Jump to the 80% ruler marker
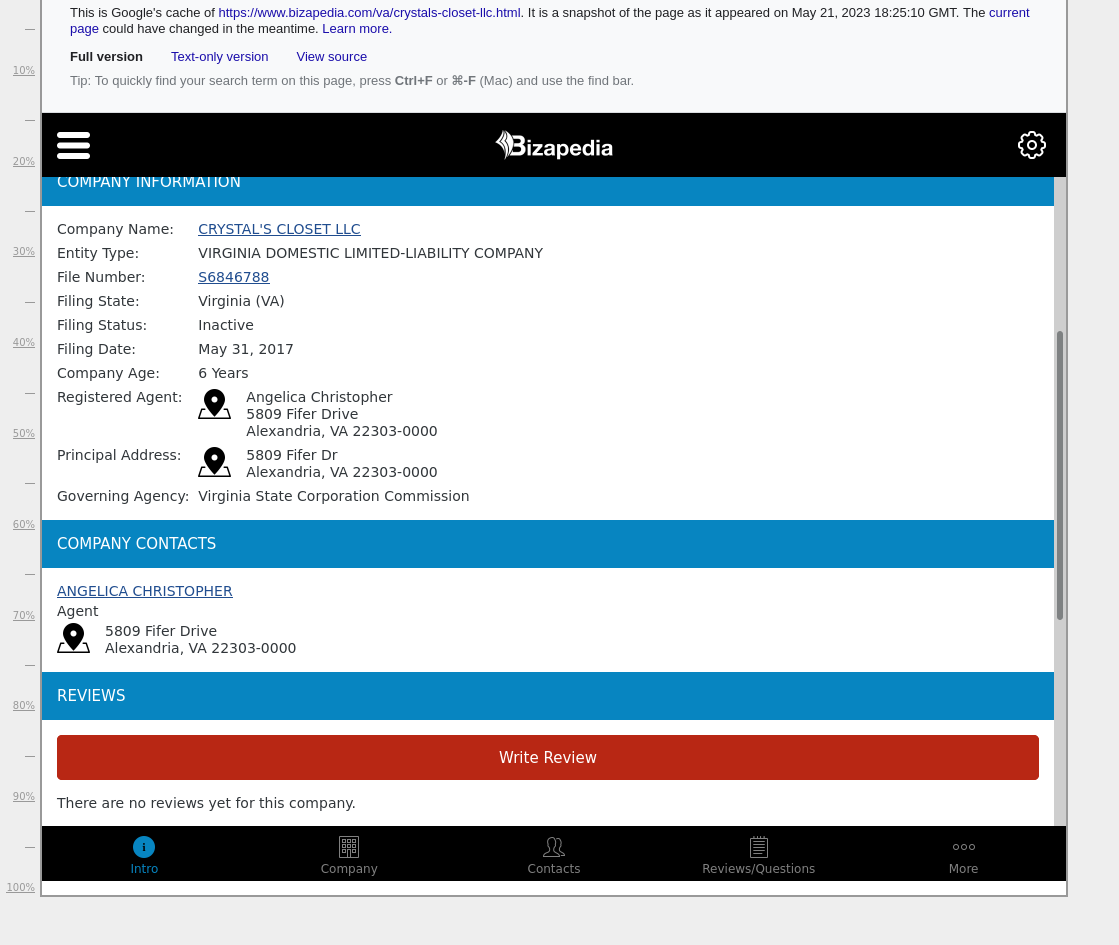This screenshot has height=945, width=1119. pos(24,705)
